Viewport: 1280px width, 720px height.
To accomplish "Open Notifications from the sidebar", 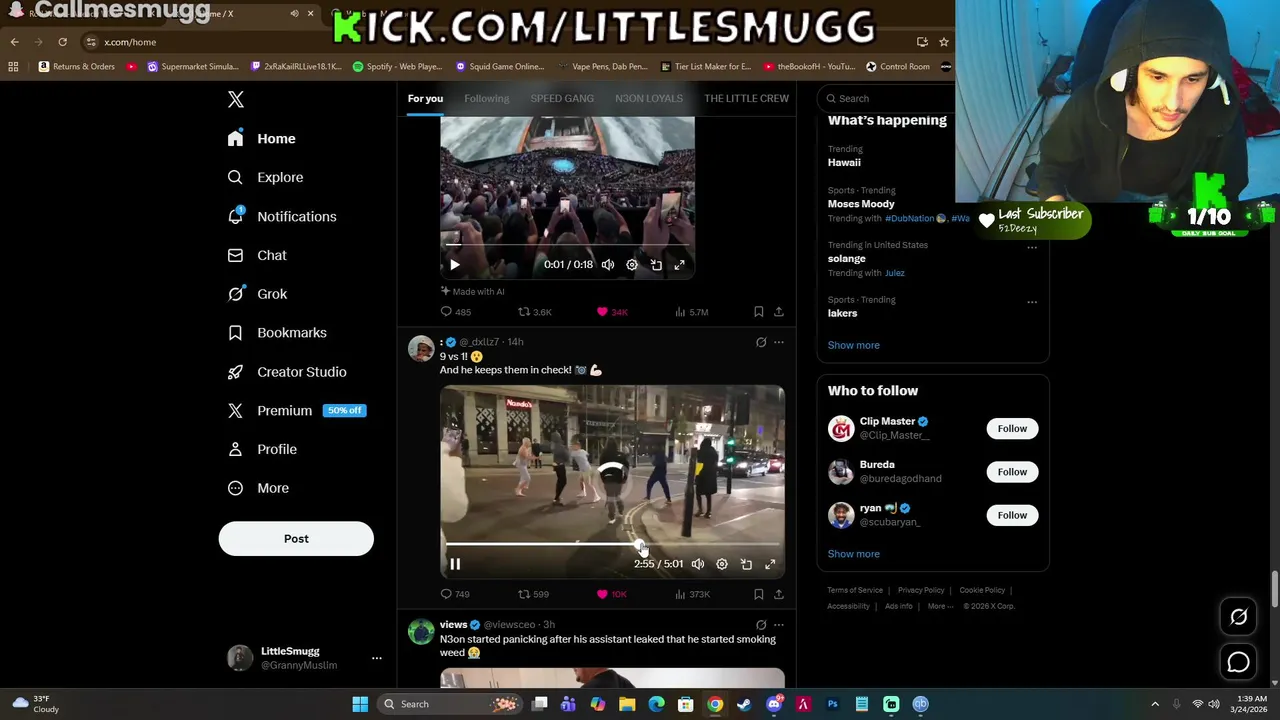I will click(x=282, y=216).
